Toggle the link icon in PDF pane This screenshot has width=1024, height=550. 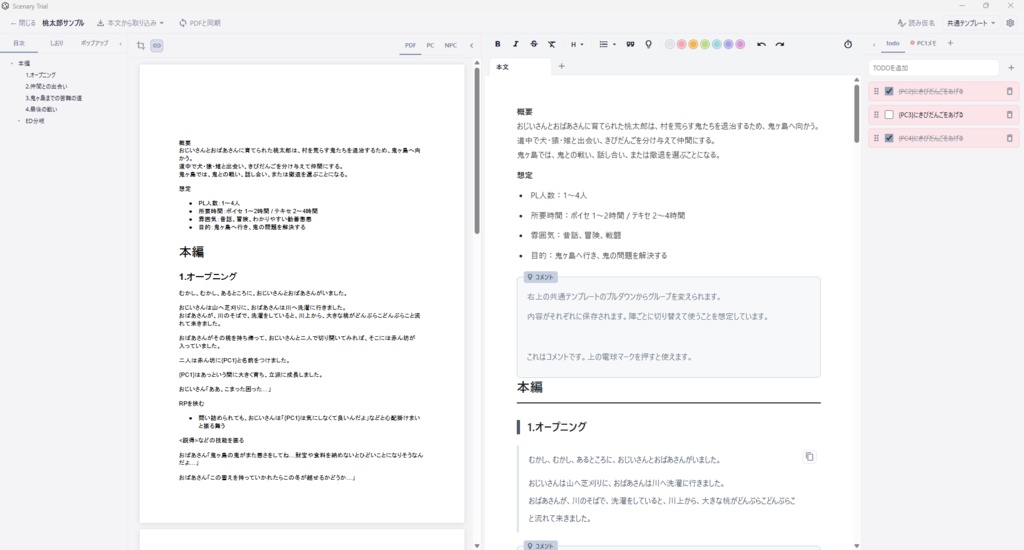[x=157, y=45]
